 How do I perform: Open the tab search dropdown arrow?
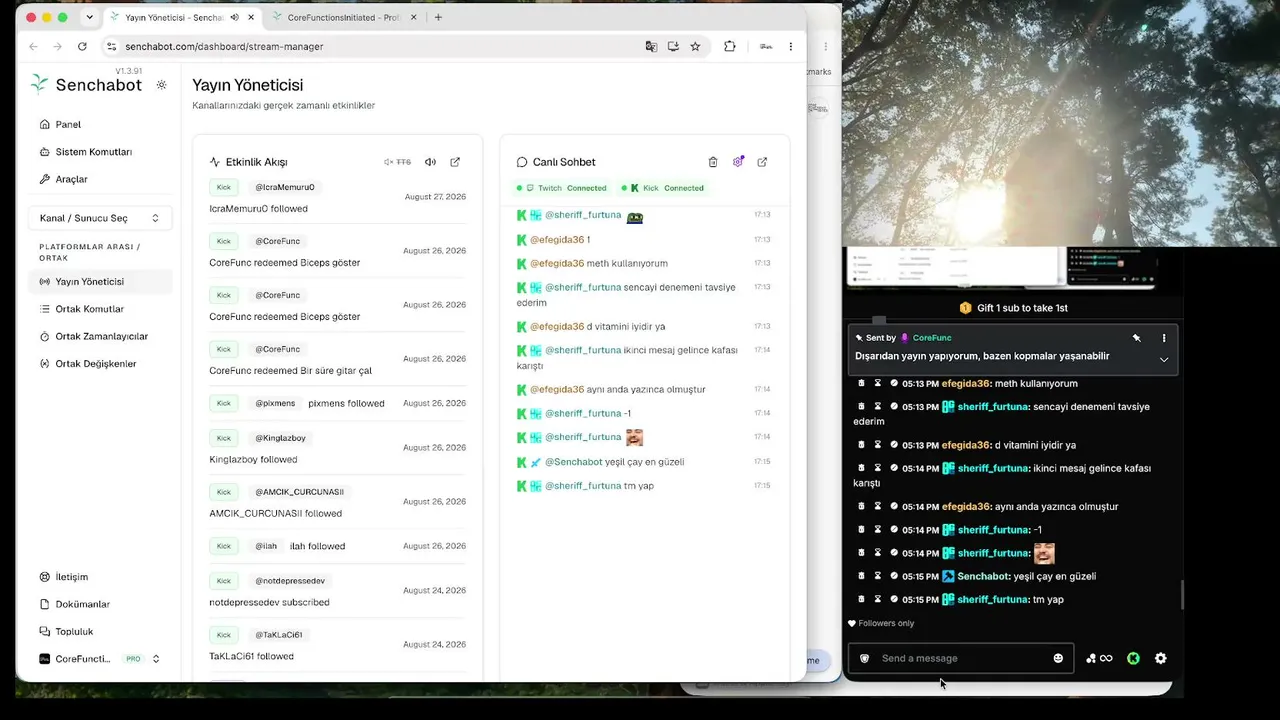coord(89,17)
